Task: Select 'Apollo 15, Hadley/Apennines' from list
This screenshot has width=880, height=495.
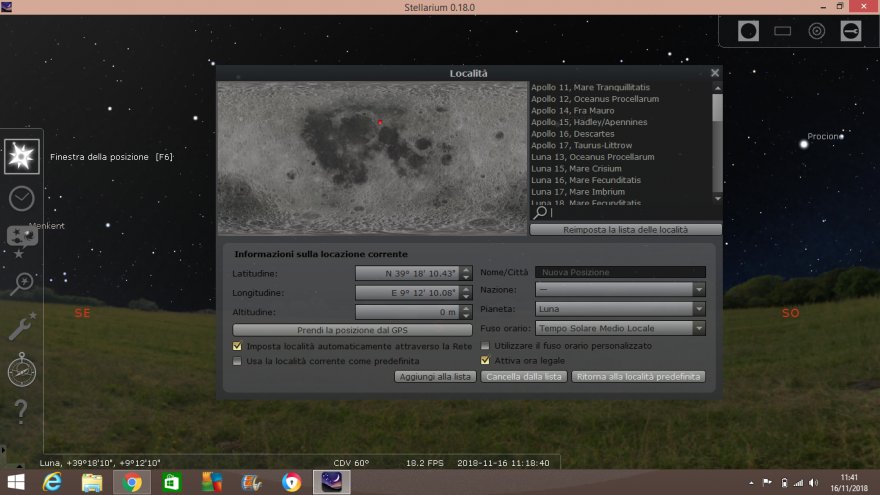Action: point(588,122)
